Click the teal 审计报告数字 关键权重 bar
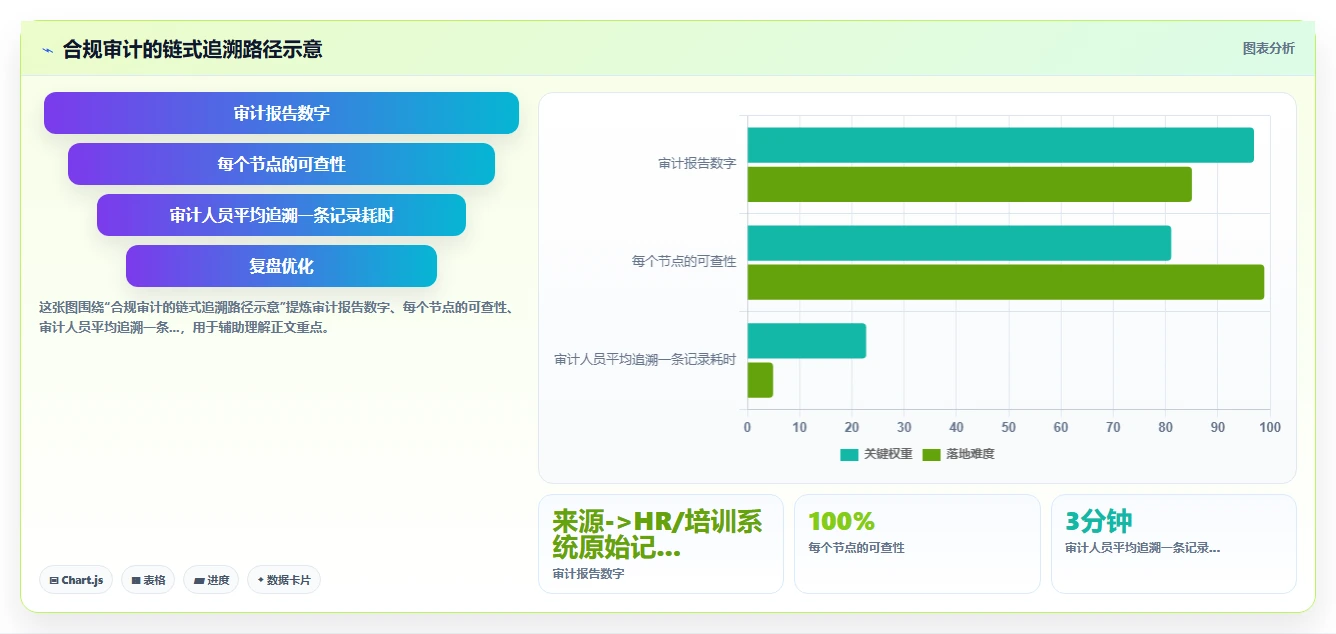 (x=1000, y=145)
